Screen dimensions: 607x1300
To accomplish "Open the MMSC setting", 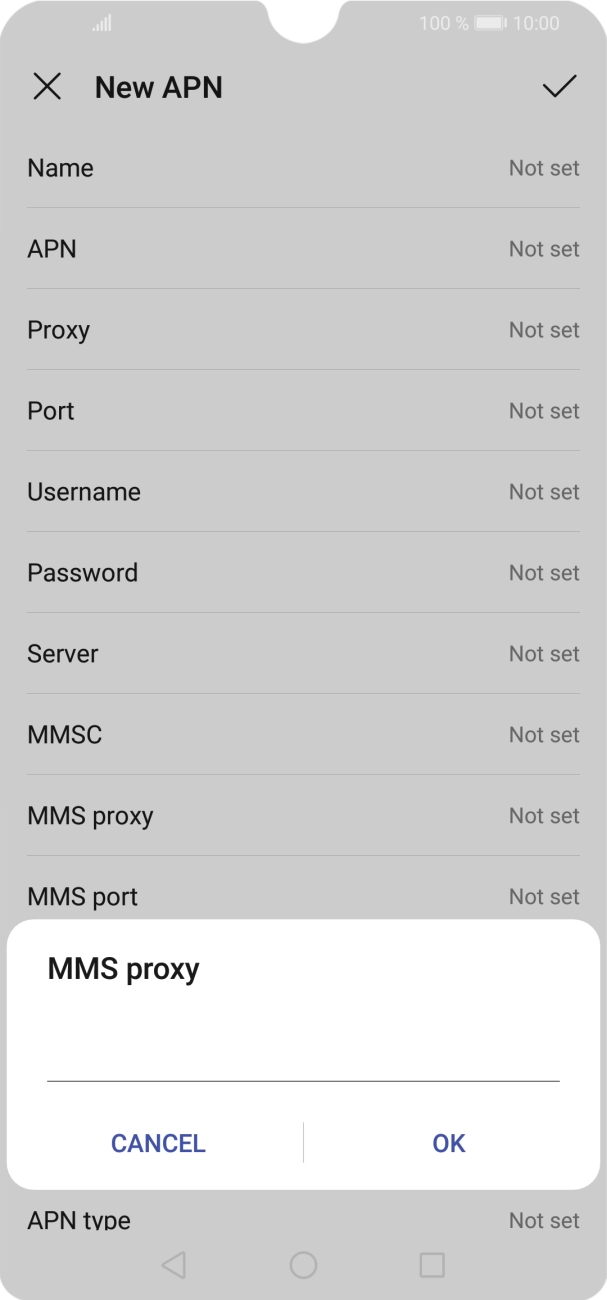I will pos(303,735).
